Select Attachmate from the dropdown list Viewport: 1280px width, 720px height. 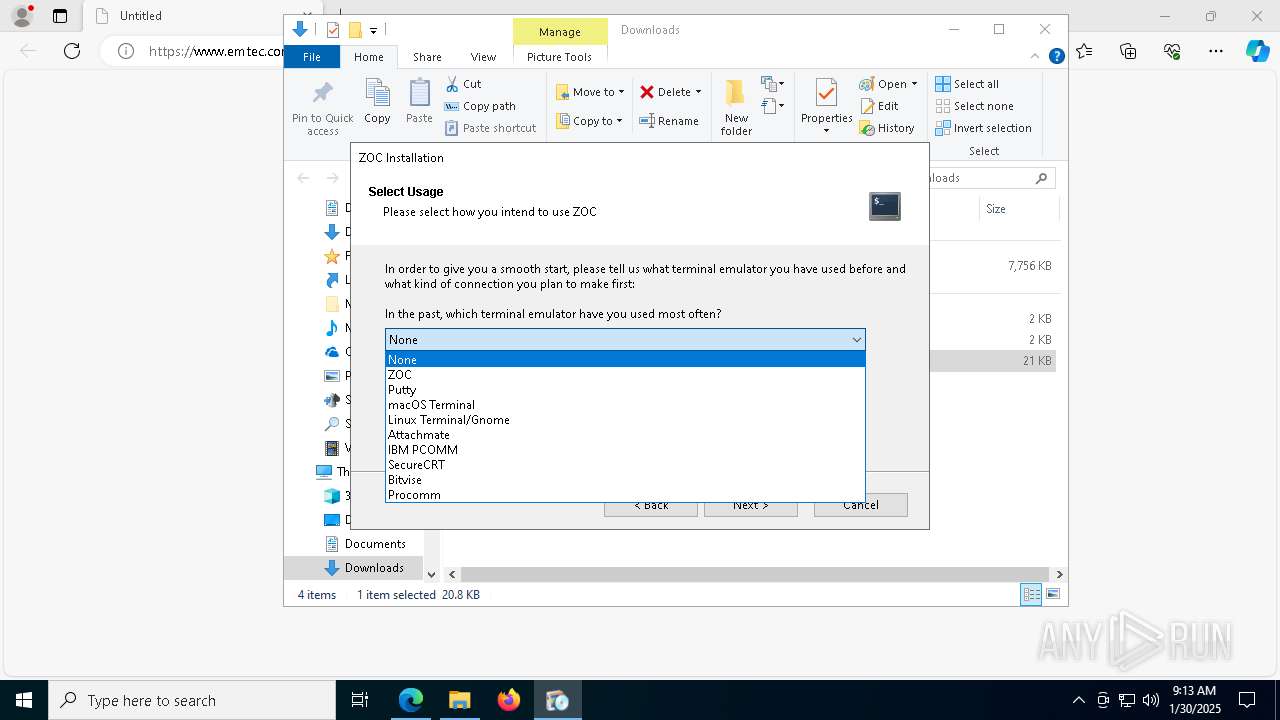pyautogui.click(x=625, y=435)
